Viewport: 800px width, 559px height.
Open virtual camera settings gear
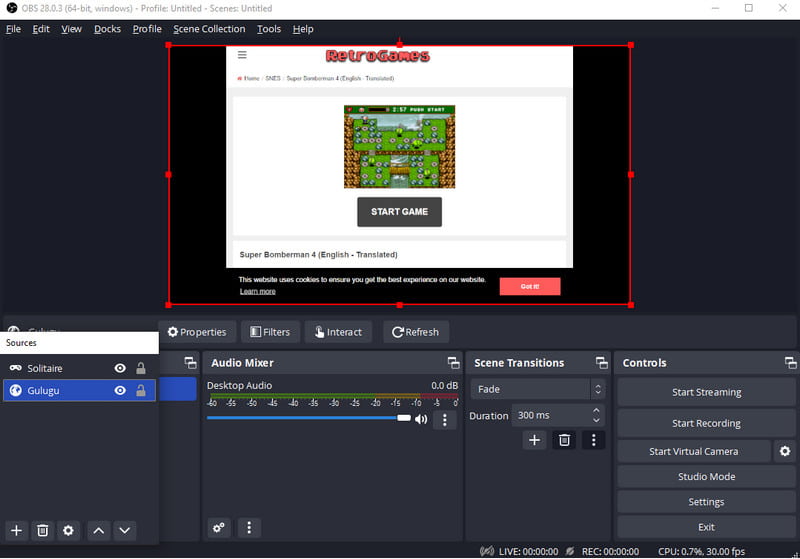[785, 452]
